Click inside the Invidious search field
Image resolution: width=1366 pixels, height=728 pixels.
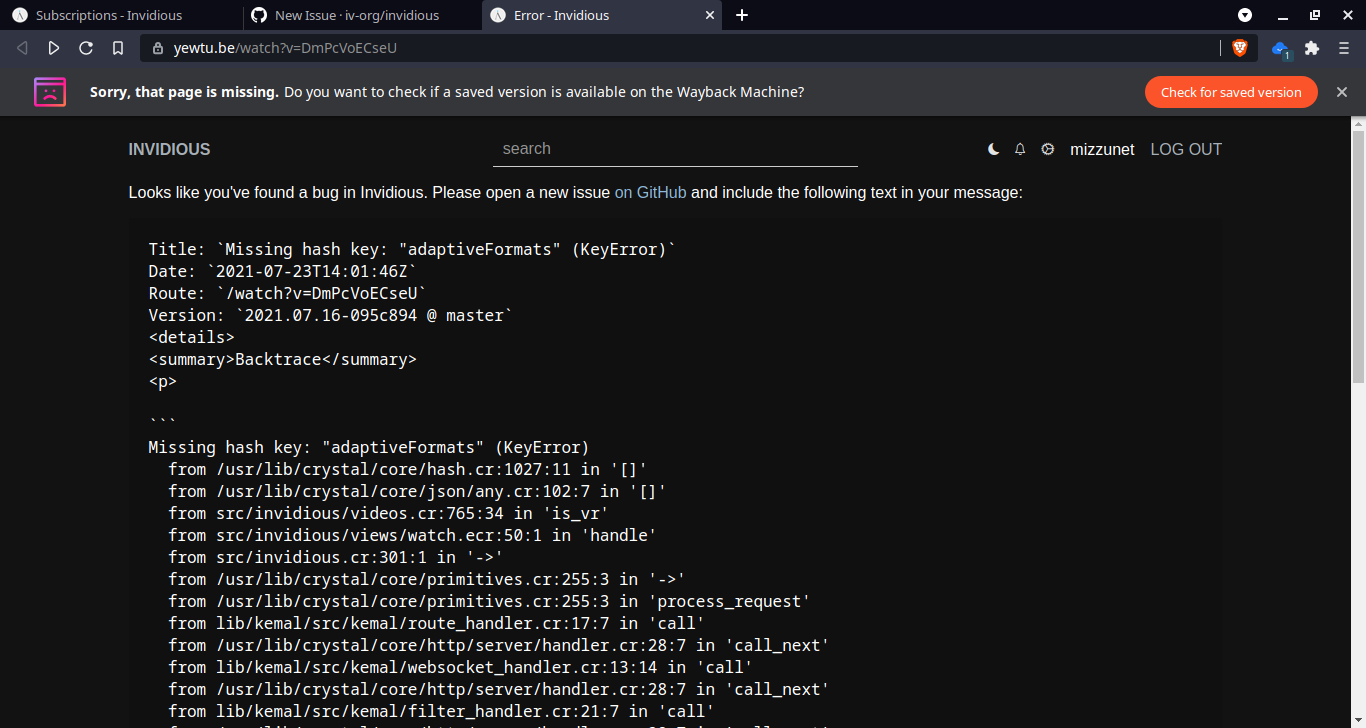coord(675,148)
